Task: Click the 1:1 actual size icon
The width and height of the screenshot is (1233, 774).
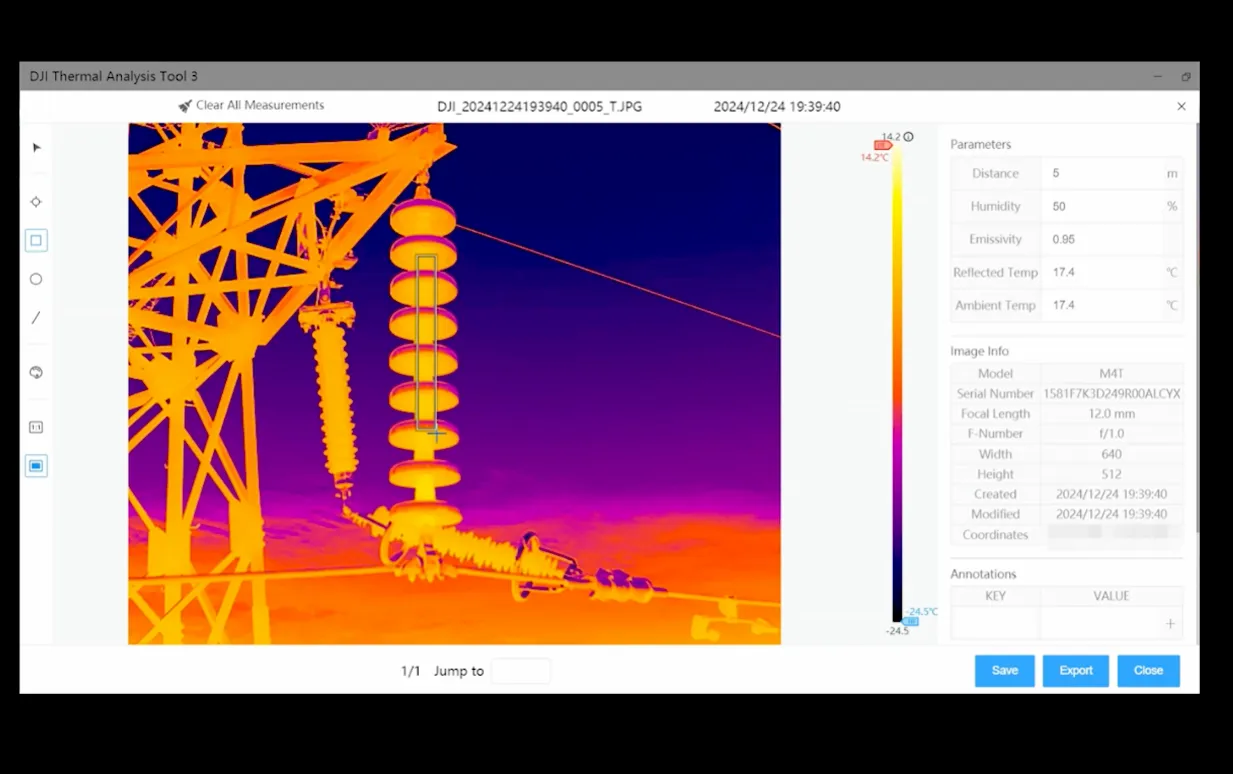Action: pyautogui.click(x=36, y=428)
